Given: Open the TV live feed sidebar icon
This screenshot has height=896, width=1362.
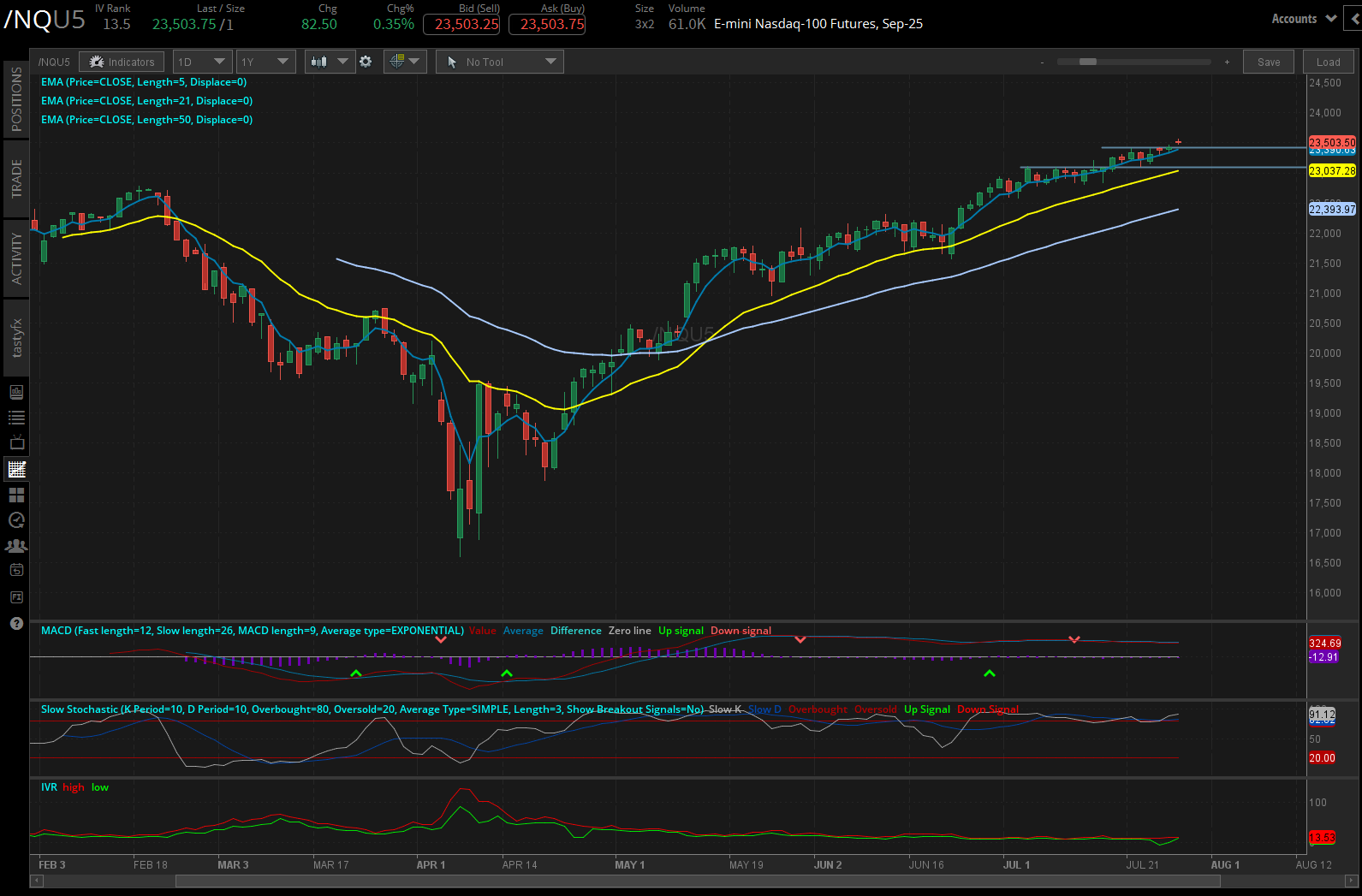Looking at the screenshot, I should (16, 442).
